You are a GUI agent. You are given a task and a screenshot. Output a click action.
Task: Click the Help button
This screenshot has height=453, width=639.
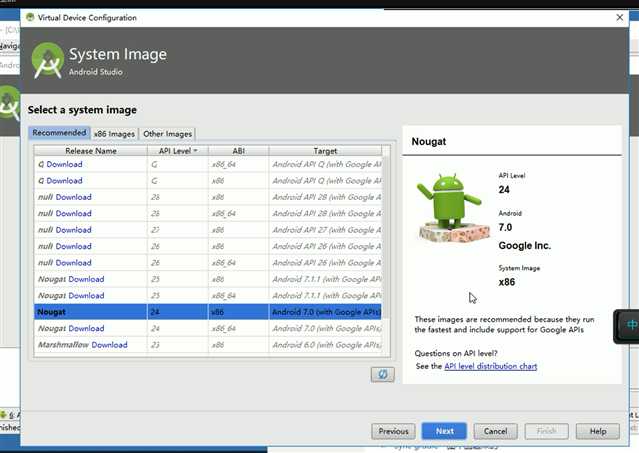[598, 431]
